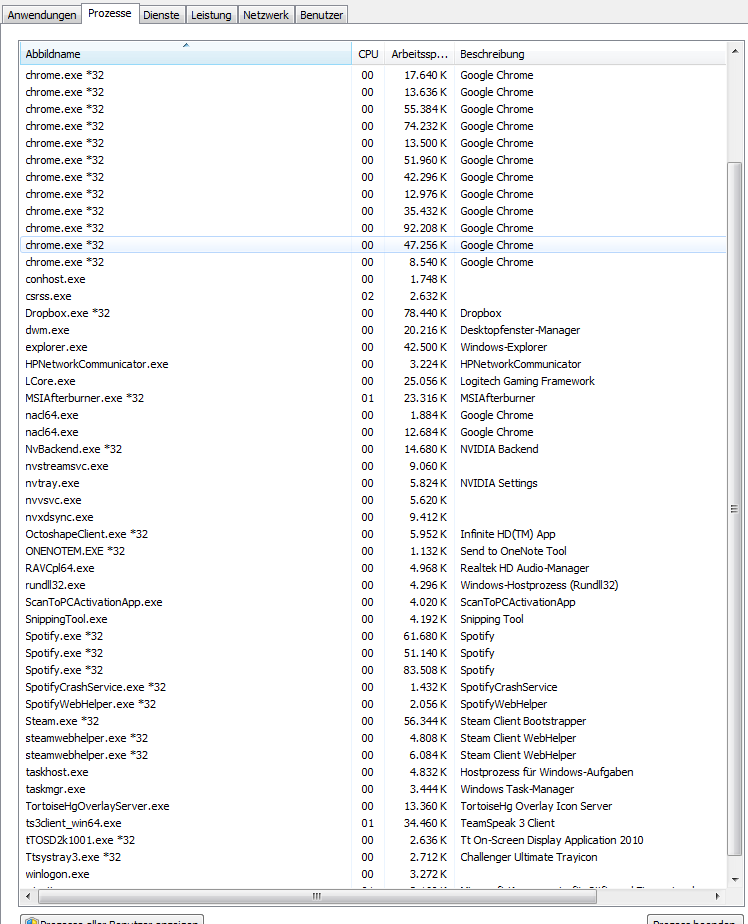This screenshot has width=748, height=924.
Task: Select explorer.exe in the list
Action: [373, 348]
